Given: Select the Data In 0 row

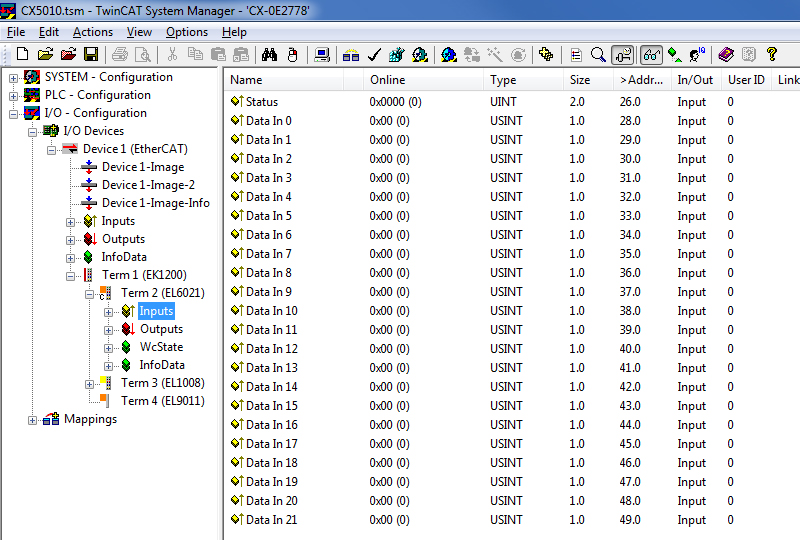Looking at the screenshot, I should (510, 120).
